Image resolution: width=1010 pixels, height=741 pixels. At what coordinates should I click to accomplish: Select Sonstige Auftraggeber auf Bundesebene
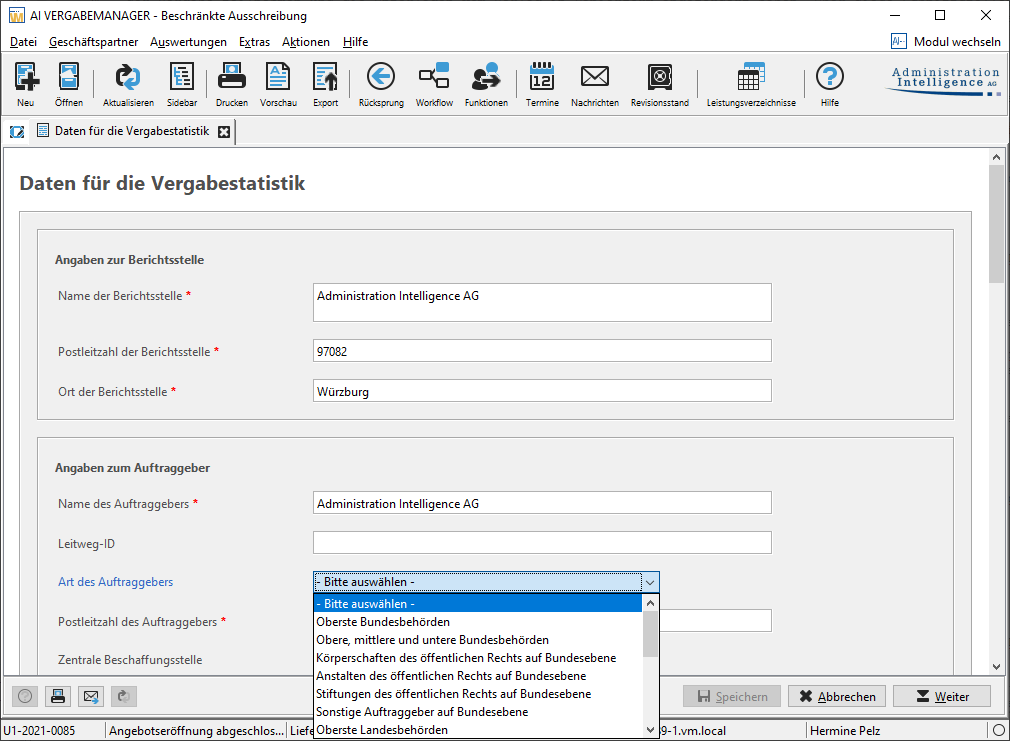(478, 712)
